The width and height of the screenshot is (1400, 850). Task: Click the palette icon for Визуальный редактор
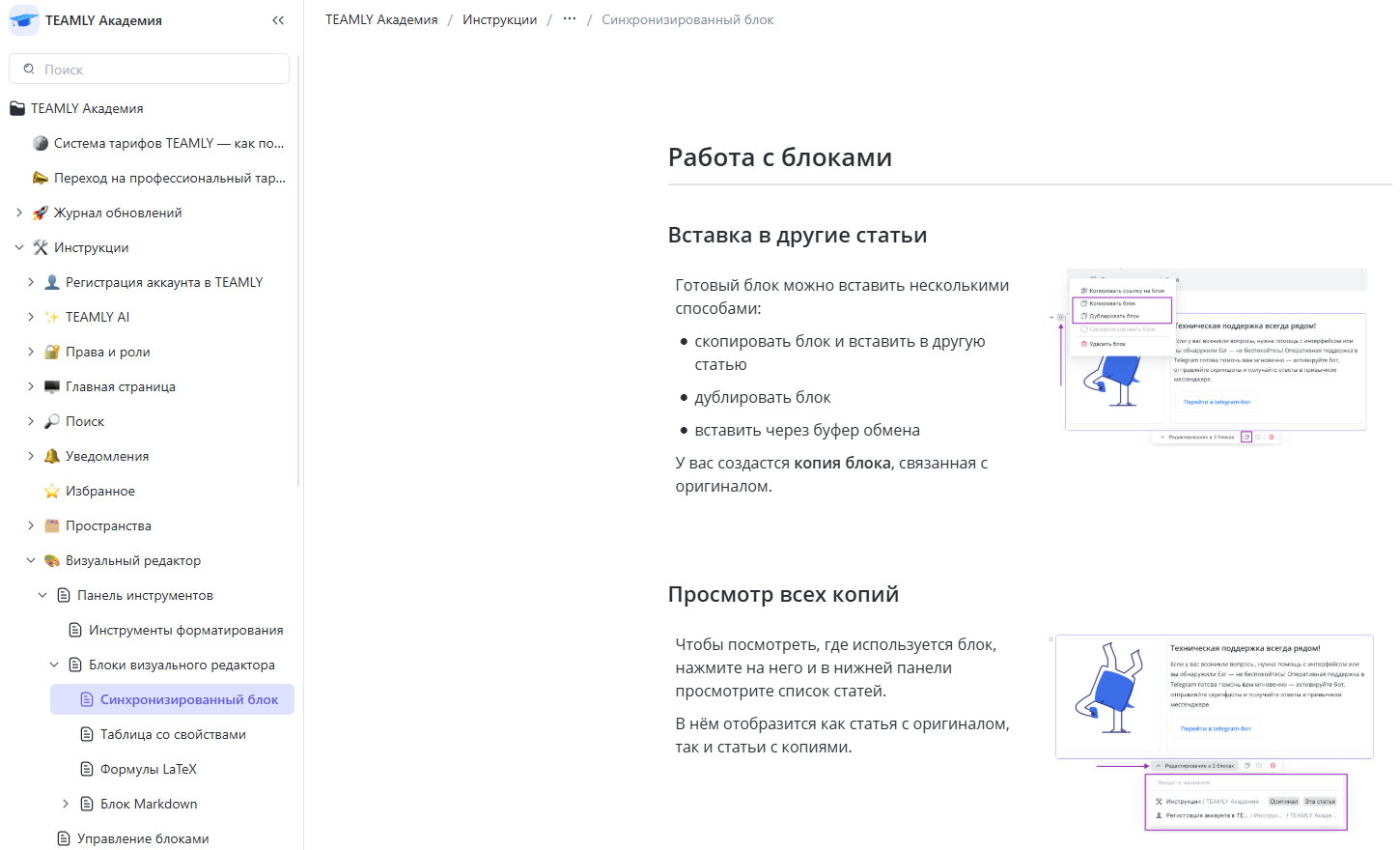coord(52,560)
